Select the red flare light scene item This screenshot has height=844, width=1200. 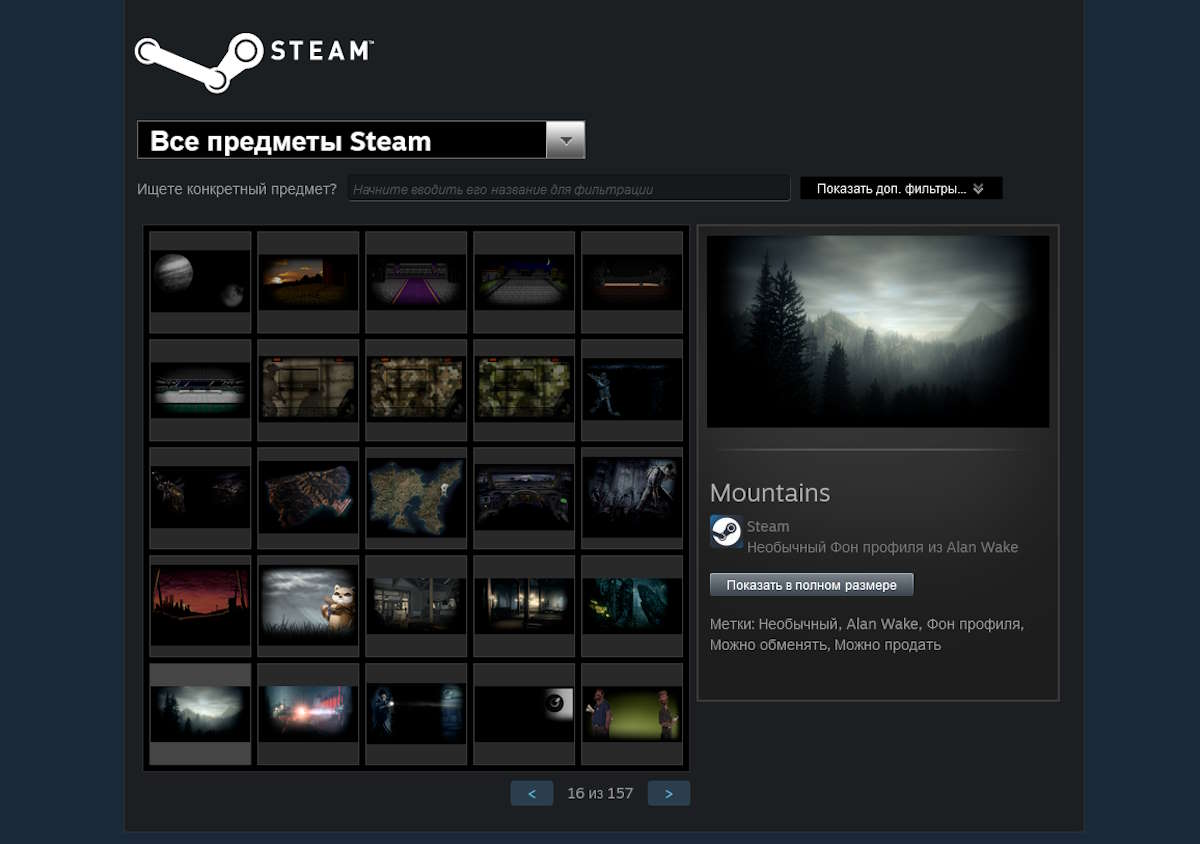click(x=308, y=714)
